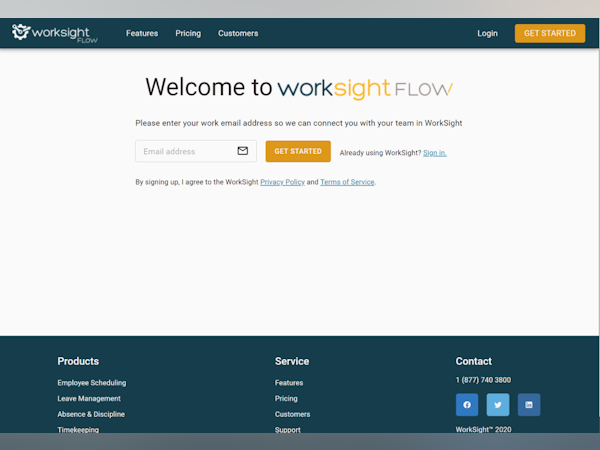Click the 'Service' footer heading
600x450 pixels.
292,361
